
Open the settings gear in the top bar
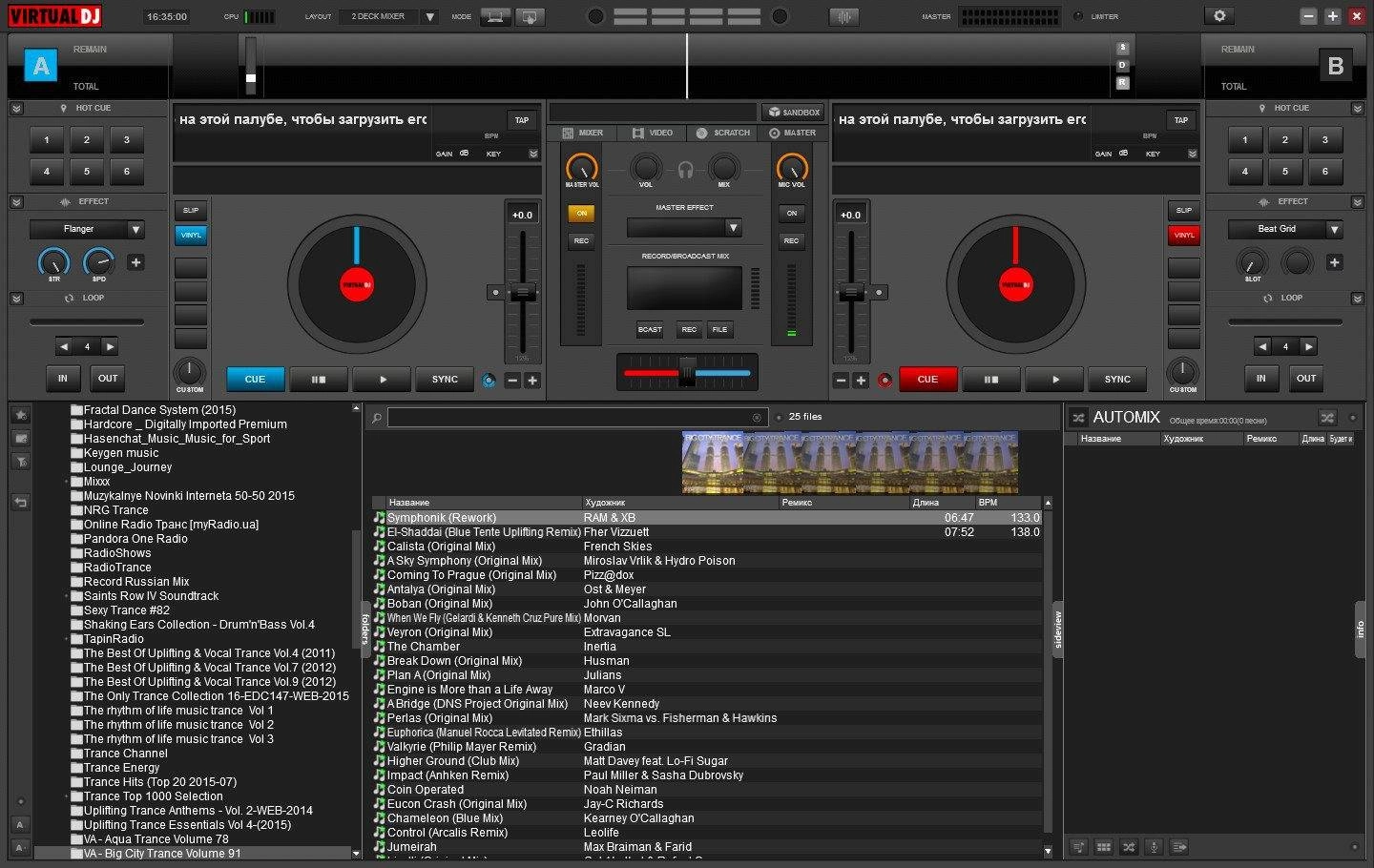click(x=1219, y=16)
